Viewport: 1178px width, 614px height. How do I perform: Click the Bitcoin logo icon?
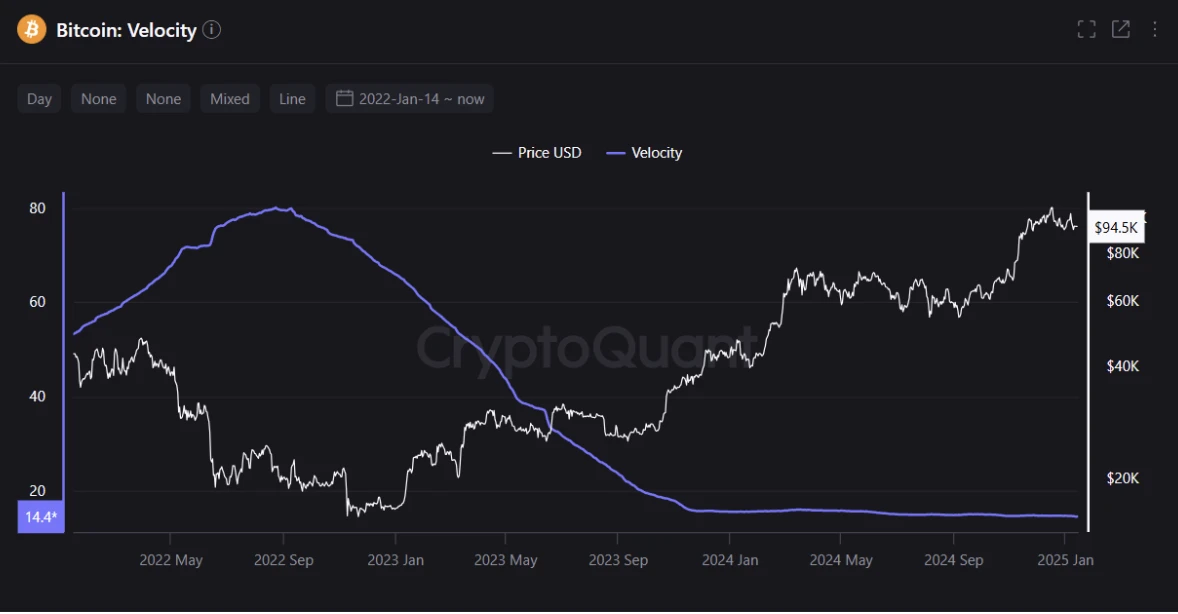(x=32, y=30)
